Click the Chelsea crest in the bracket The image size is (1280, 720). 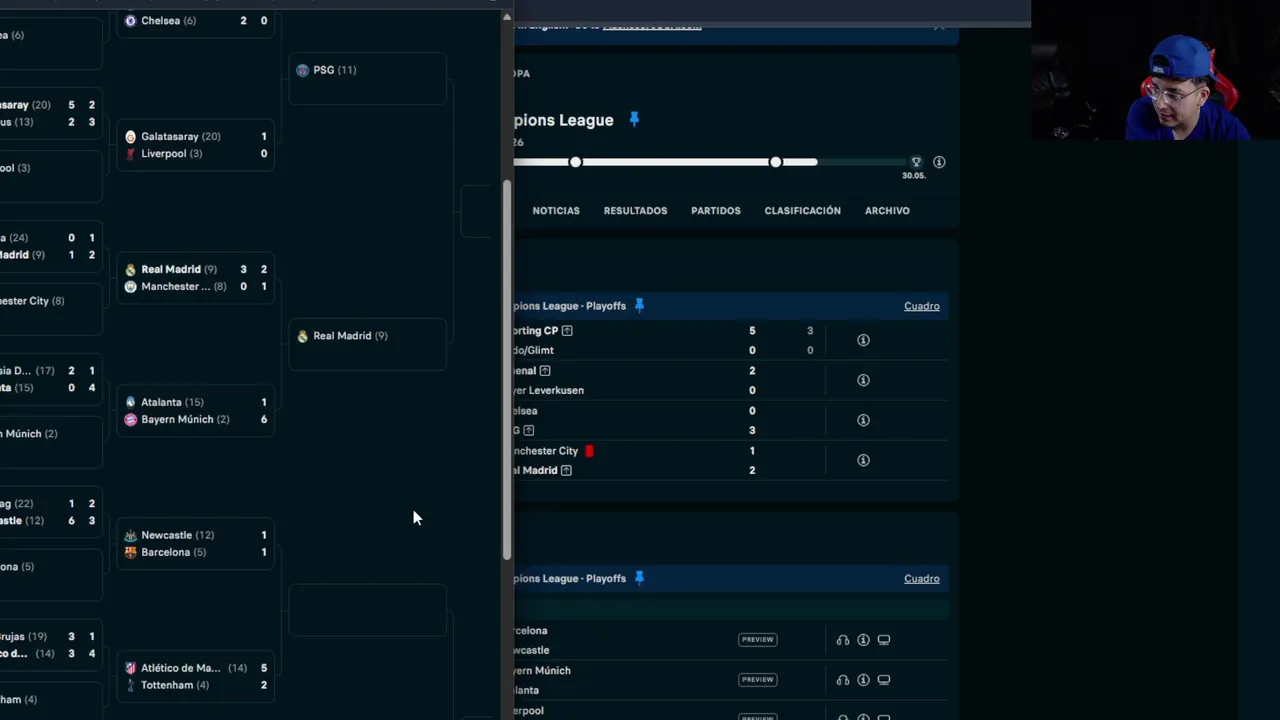coord(130,20)
